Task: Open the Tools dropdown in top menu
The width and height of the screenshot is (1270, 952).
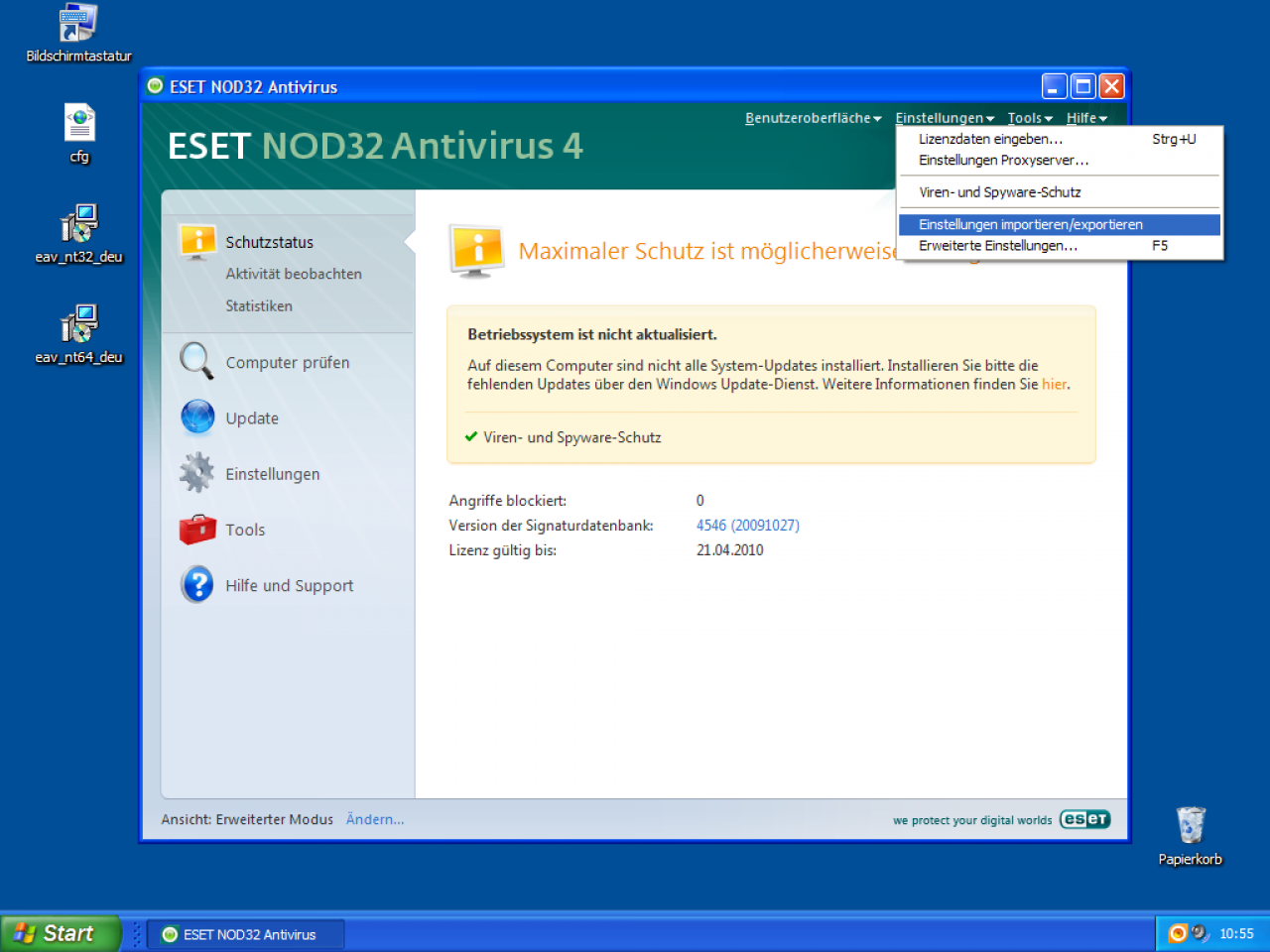Action: coord(1030,118)
